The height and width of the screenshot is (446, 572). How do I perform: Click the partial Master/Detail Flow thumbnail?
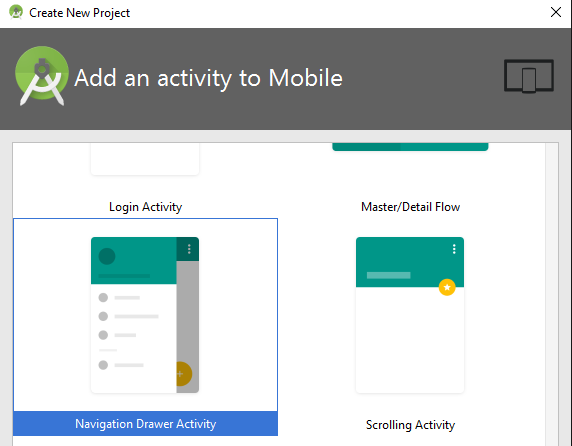pos(410,147)
